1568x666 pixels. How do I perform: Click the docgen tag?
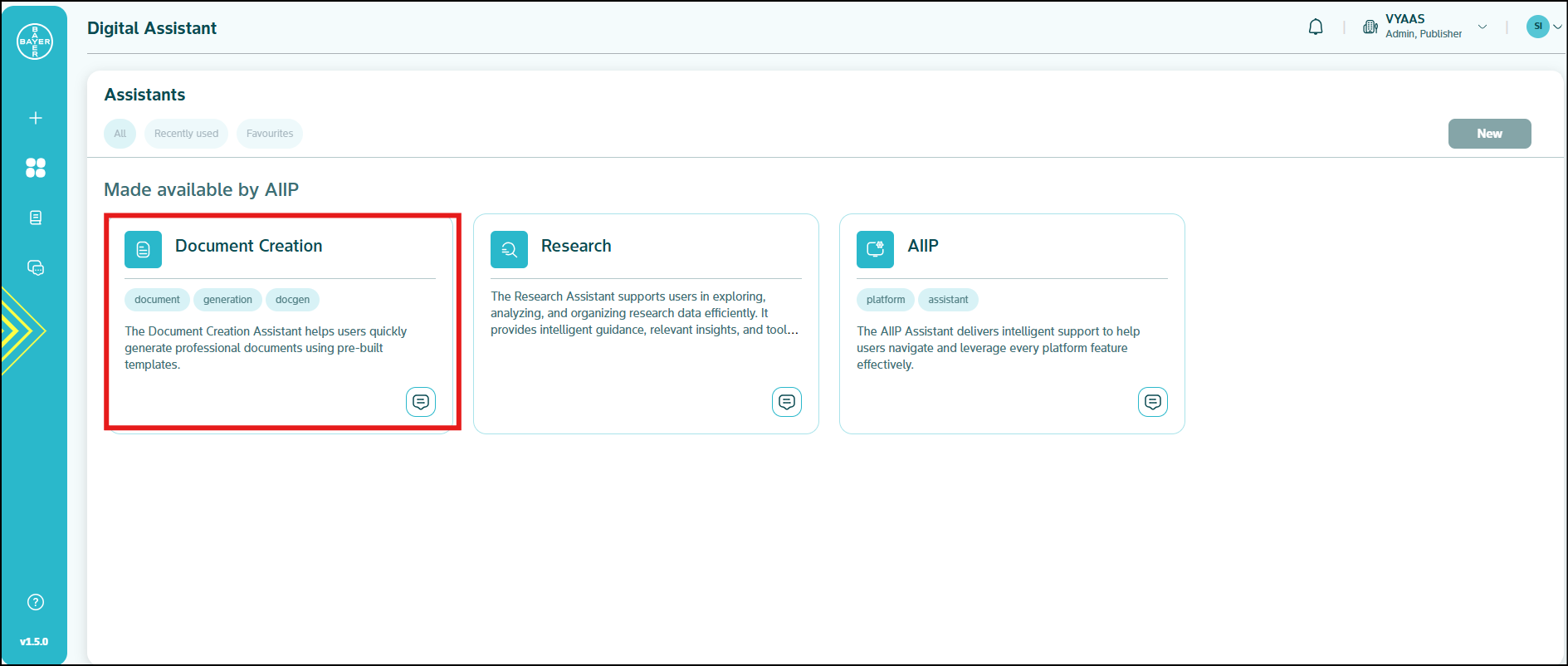point(292,300)
